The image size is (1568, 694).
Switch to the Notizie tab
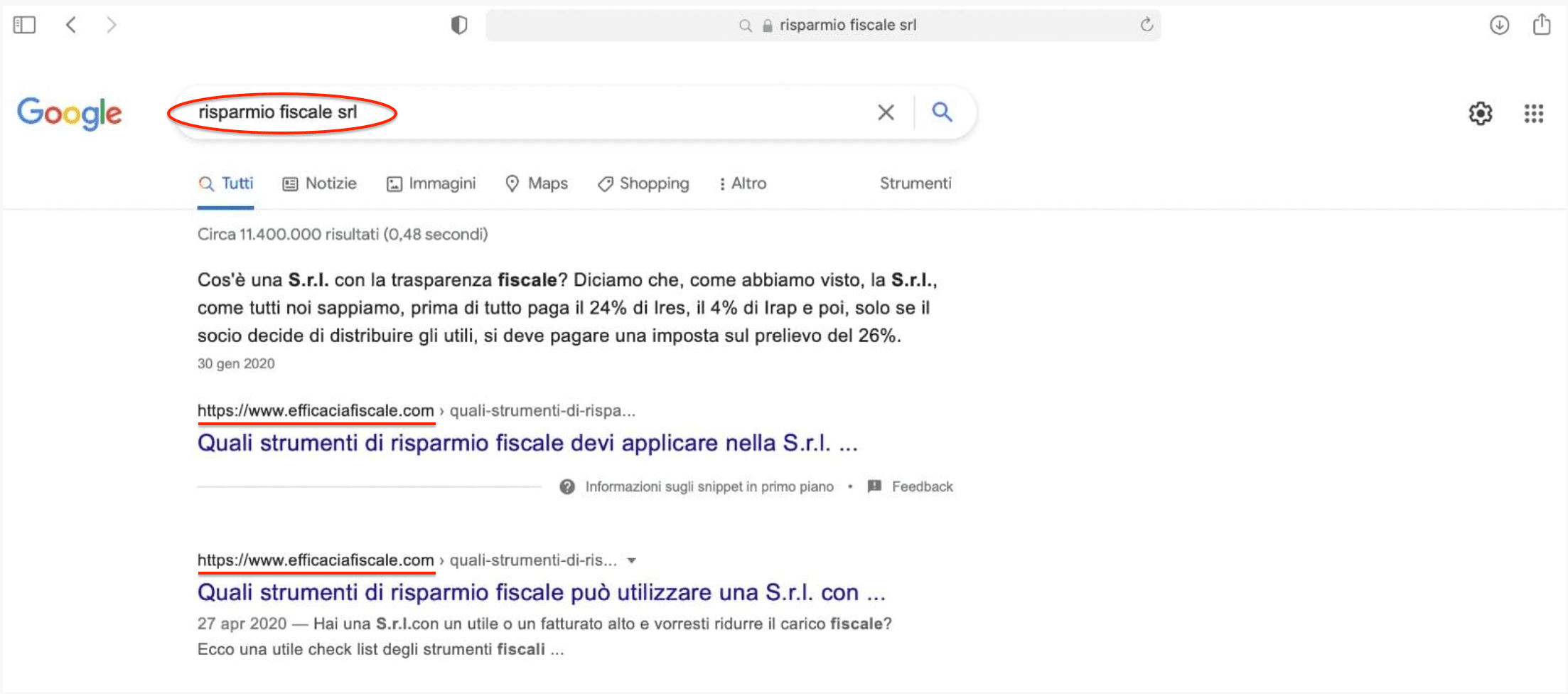point(320,183)
